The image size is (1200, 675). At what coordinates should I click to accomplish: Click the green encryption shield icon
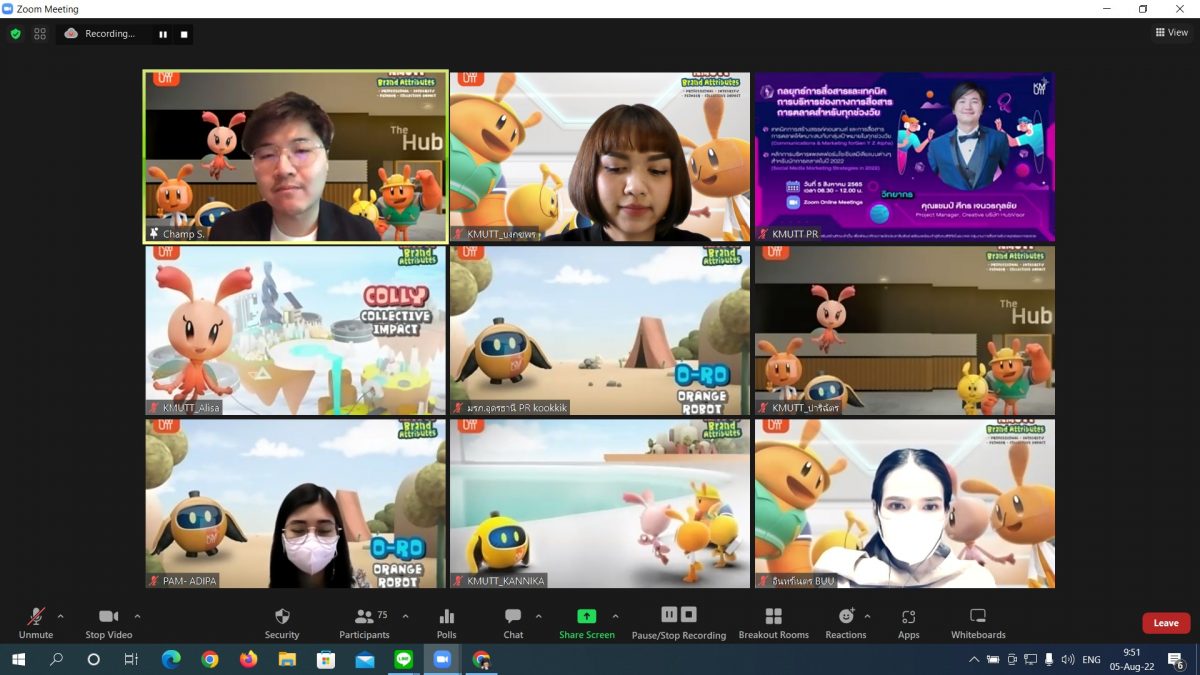click(15, 33)
